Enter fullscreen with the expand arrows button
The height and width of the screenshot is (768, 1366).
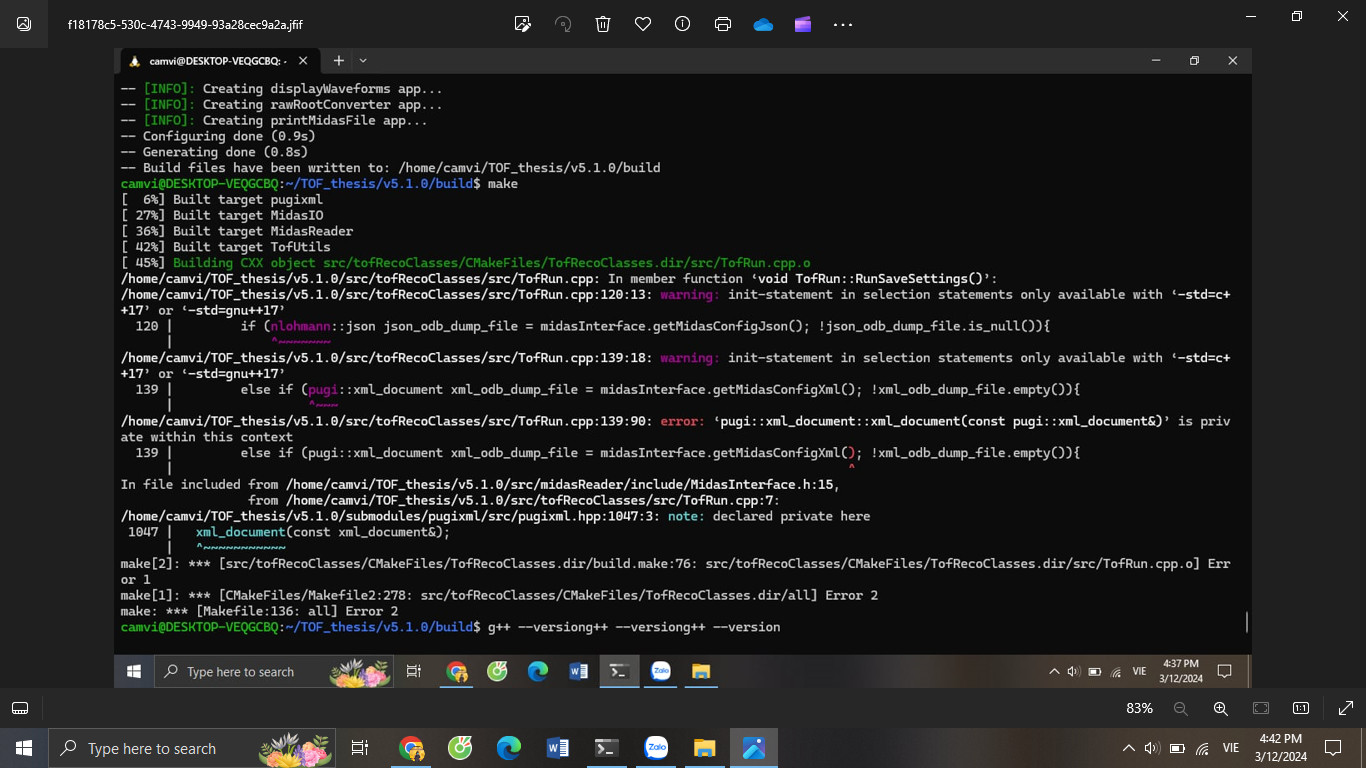(x=1346, y=708)
